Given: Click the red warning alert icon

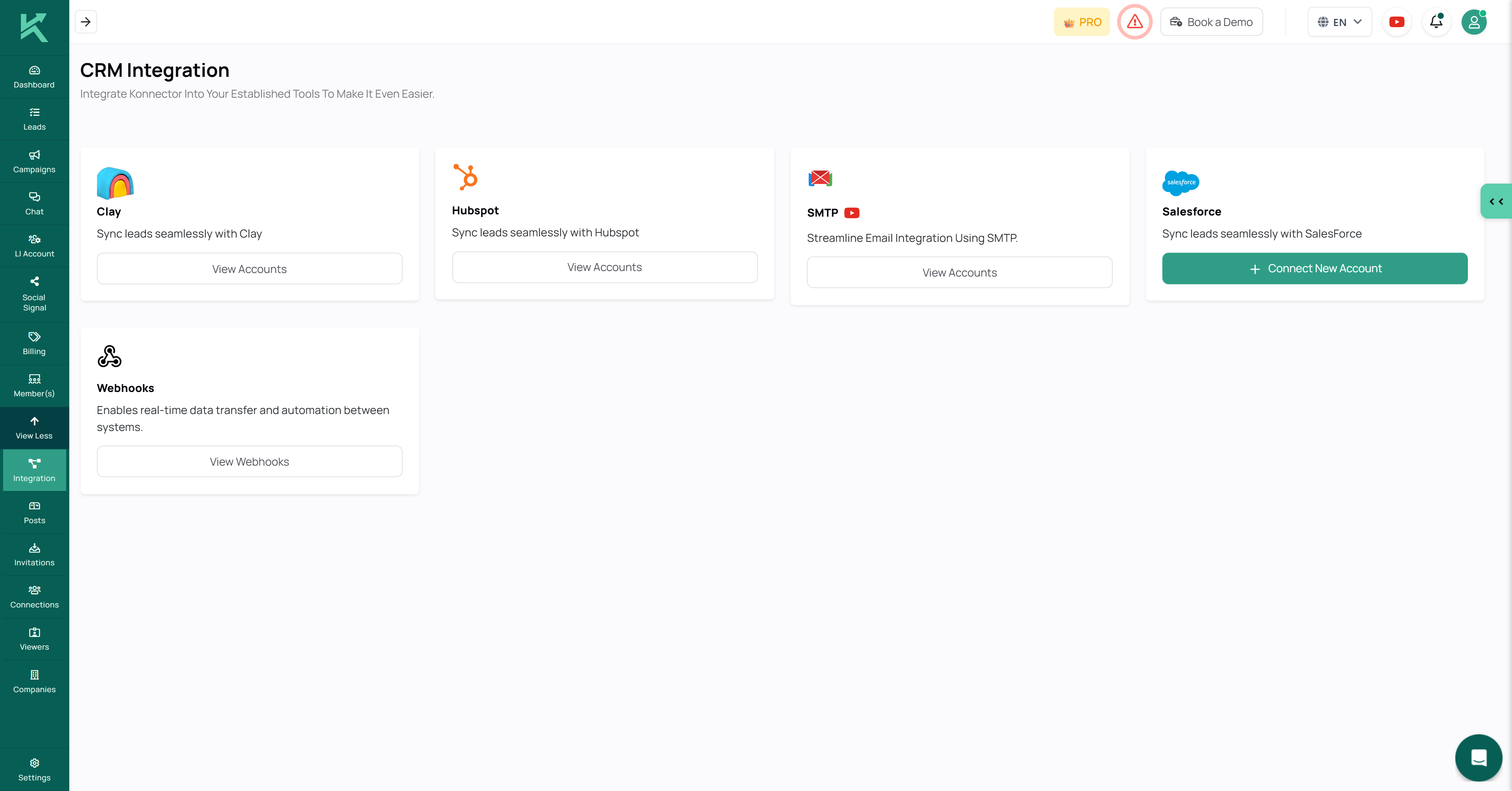Looking at the screenshot, I should [x=1134, y=22].
